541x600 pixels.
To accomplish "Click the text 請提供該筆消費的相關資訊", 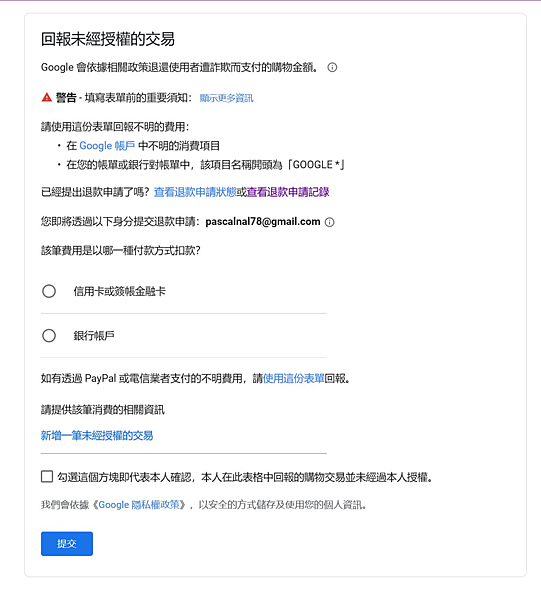I will 103,410.
